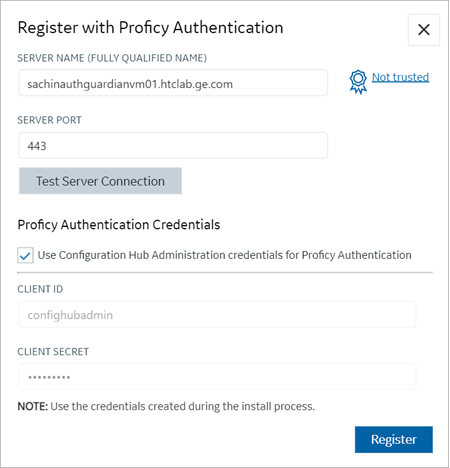The width and height of the screenshot is (450, 468).
Task: Click the CLIENT SECRET label
Action: pyautogui.click(x=53, y=352)
